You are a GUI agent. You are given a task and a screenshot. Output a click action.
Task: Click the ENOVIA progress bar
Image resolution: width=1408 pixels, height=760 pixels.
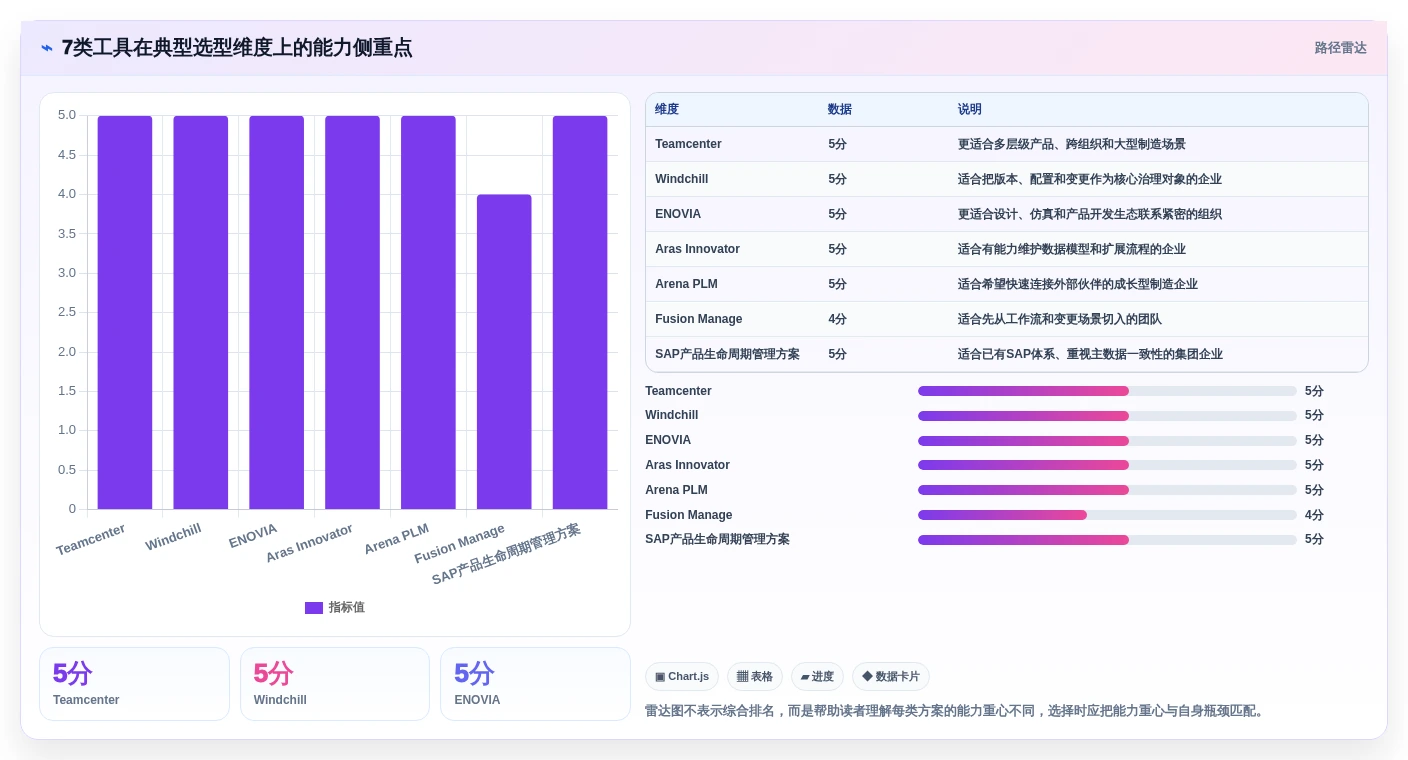[1107, 440]
